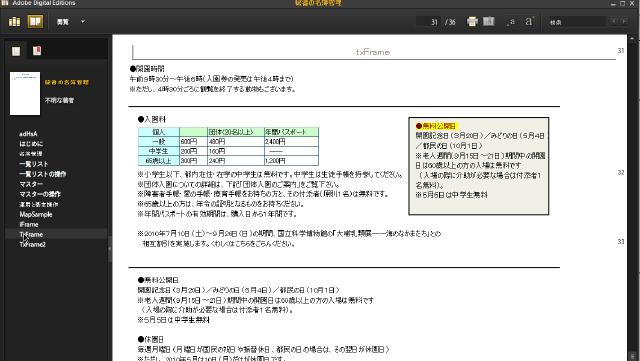
Task: Increase text size with large 'a'
Action: pyautogui.click(x=529, y=21)
